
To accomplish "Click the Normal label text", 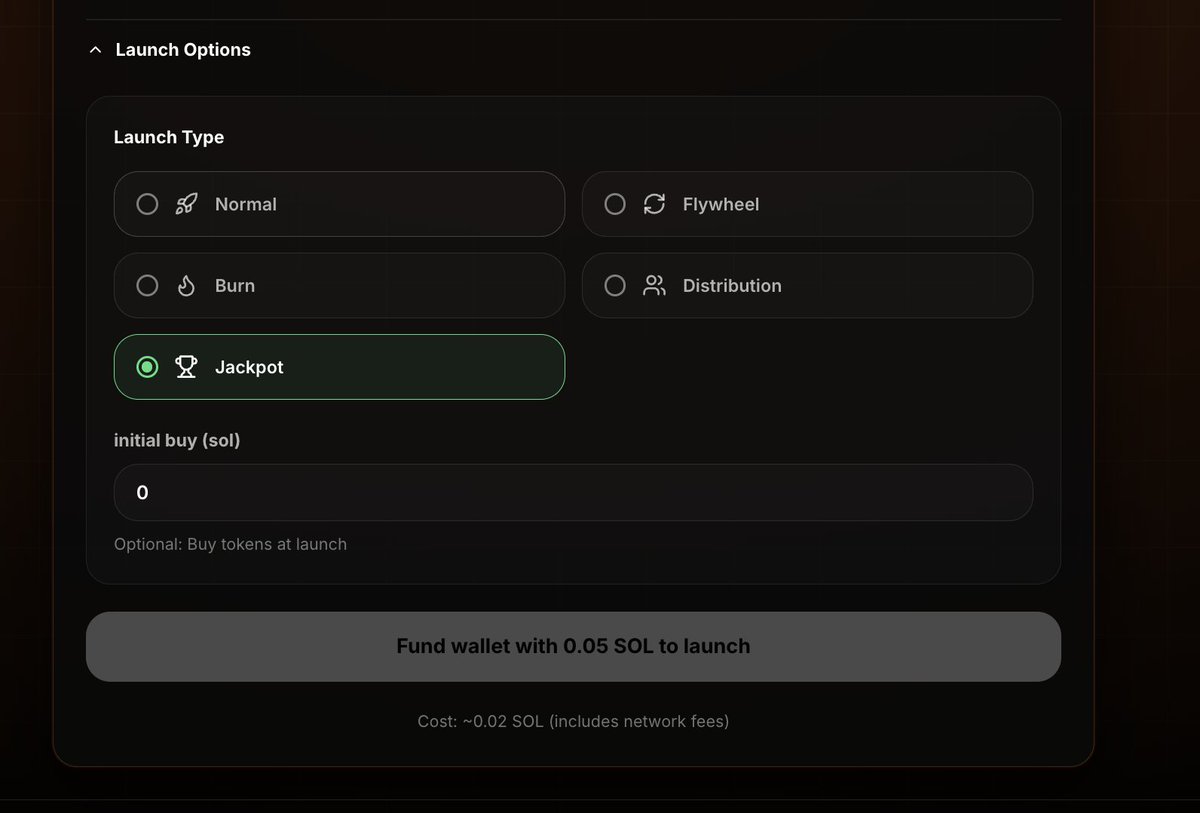I will (246, 204).
